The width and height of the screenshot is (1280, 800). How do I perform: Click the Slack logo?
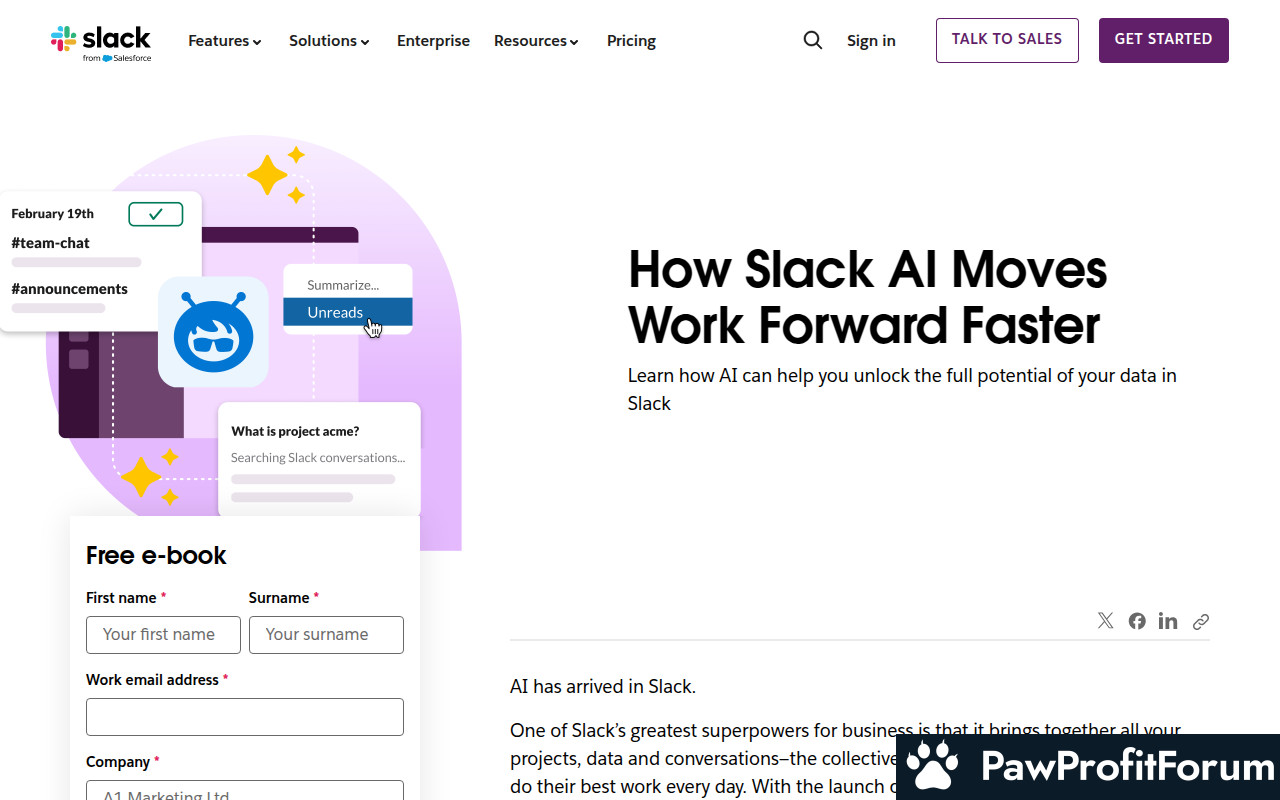click(x=101, y=43)
